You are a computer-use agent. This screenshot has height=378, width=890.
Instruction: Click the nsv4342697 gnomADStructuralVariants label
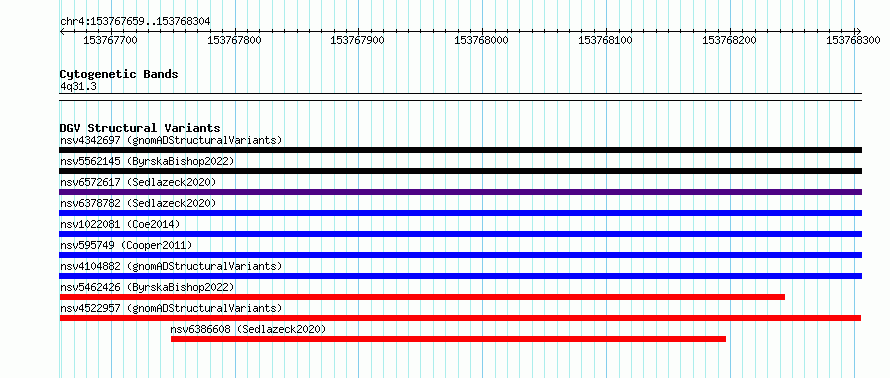[171, 140]
